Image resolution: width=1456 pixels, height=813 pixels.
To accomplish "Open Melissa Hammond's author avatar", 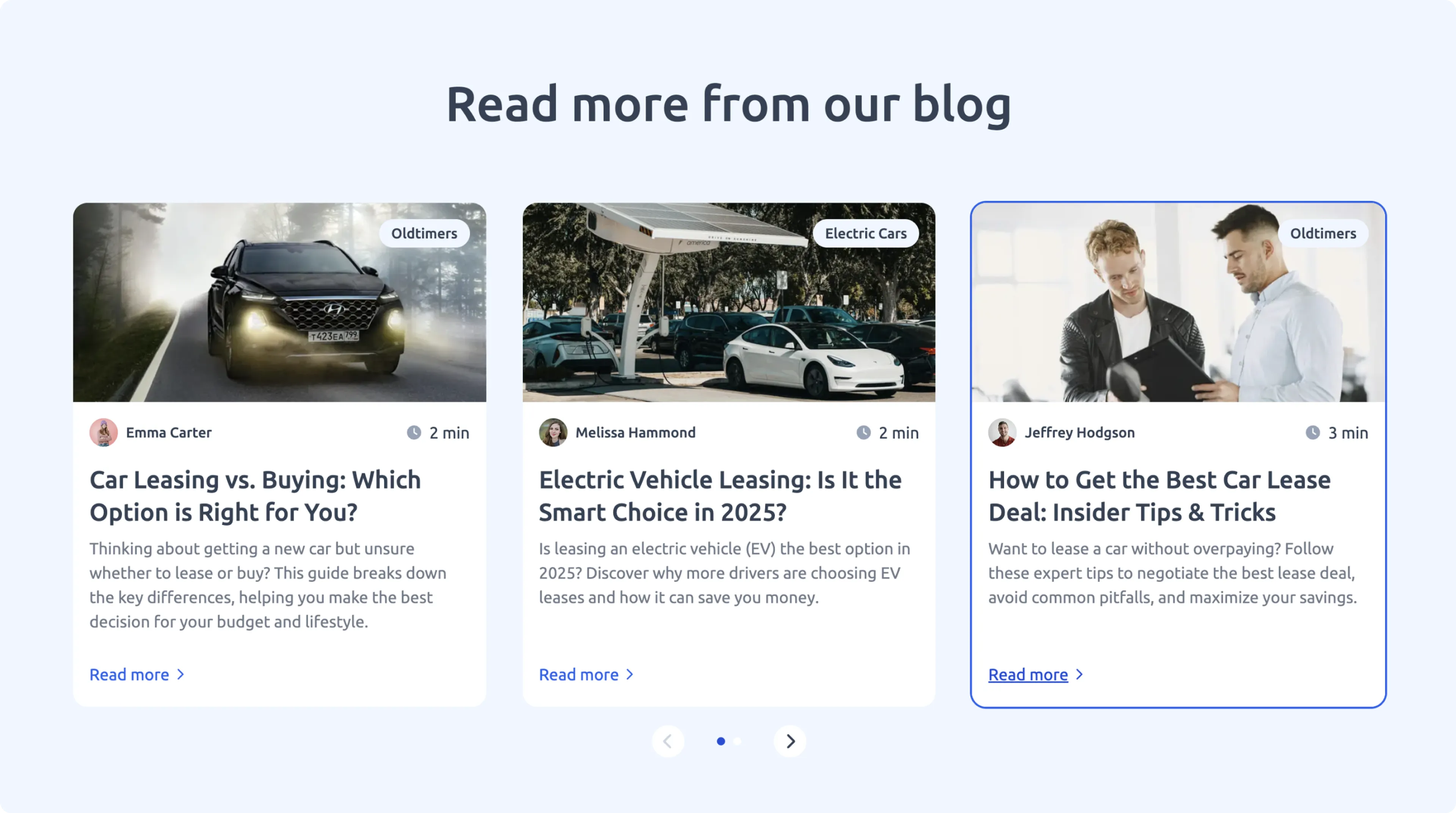I will click(x=553, y=433).
